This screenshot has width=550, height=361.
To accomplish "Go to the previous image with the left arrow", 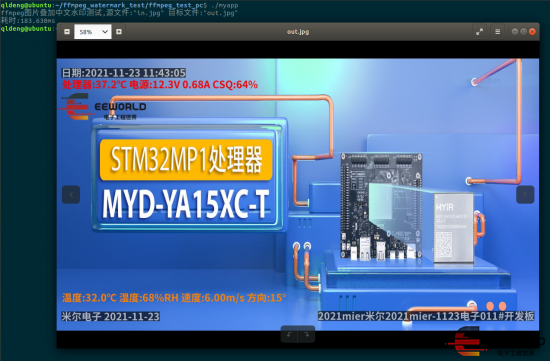I will tap(71, 194).
